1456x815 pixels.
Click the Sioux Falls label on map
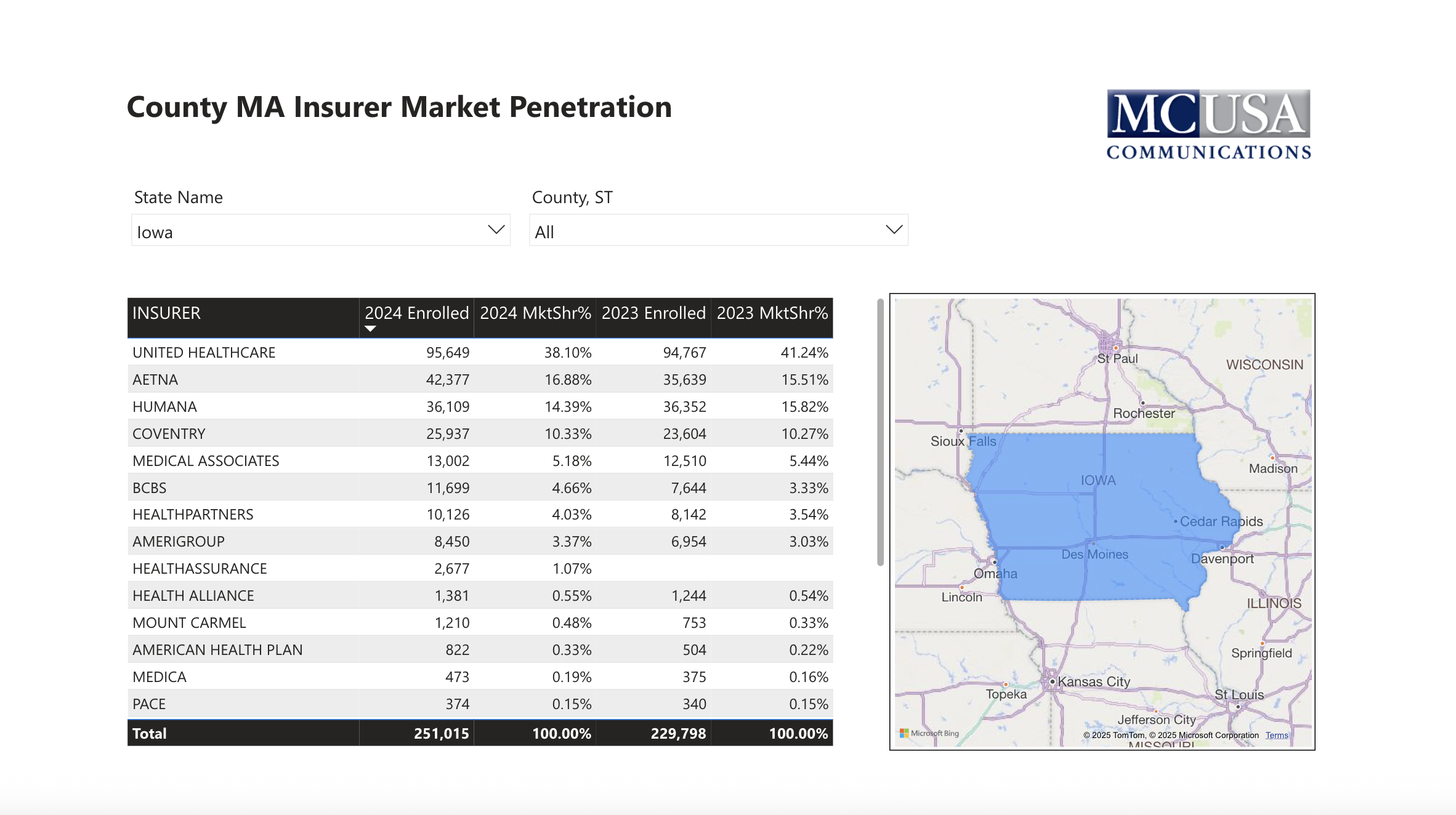click(963, 441)
